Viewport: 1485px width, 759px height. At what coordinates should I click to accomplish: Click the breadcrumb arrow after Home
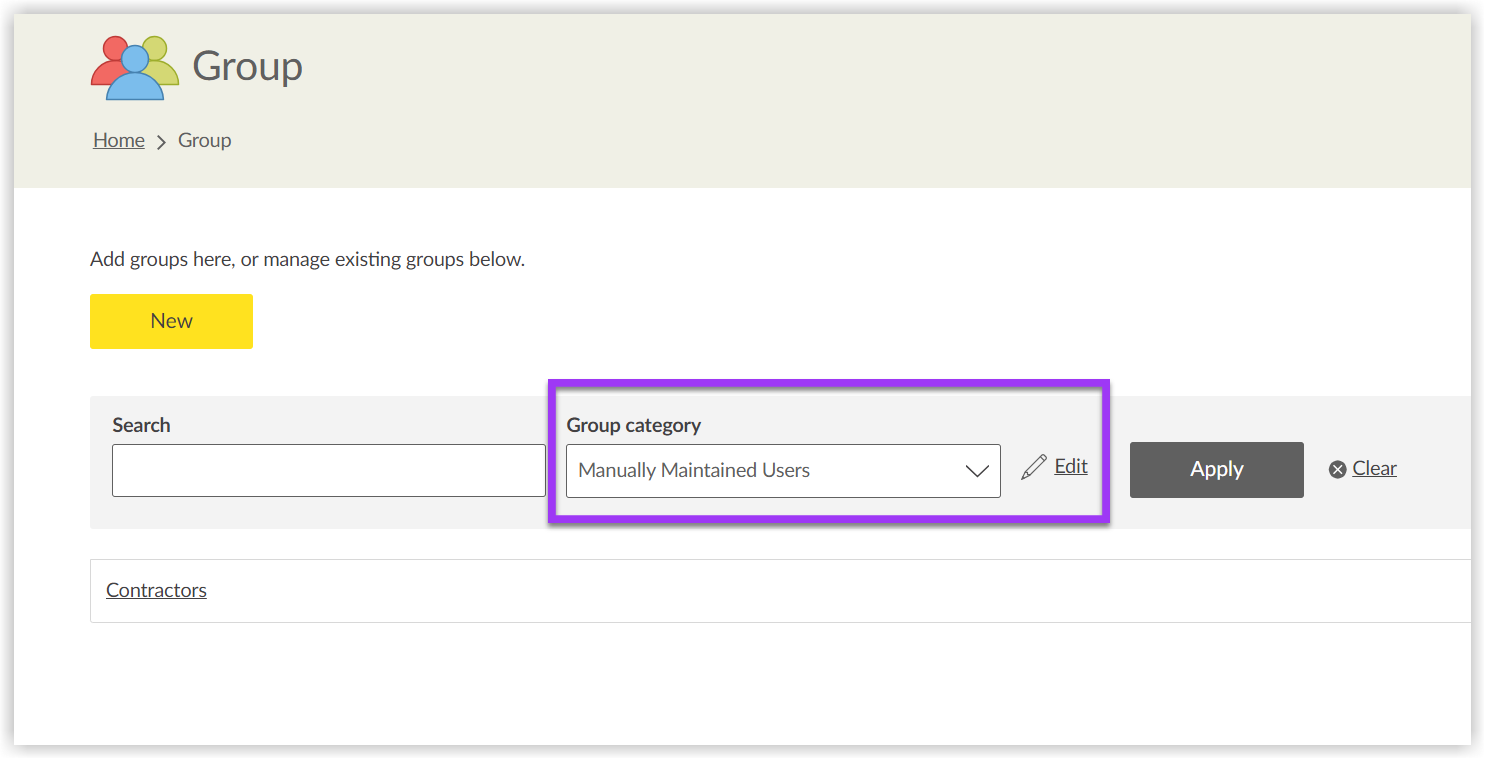pyautogui.click(x=160, y=140)
